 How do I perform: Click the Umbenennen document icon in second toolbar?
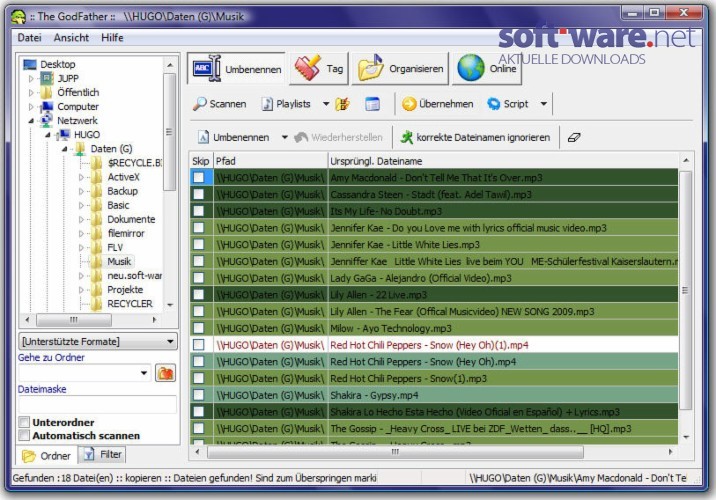click(203, 137)
